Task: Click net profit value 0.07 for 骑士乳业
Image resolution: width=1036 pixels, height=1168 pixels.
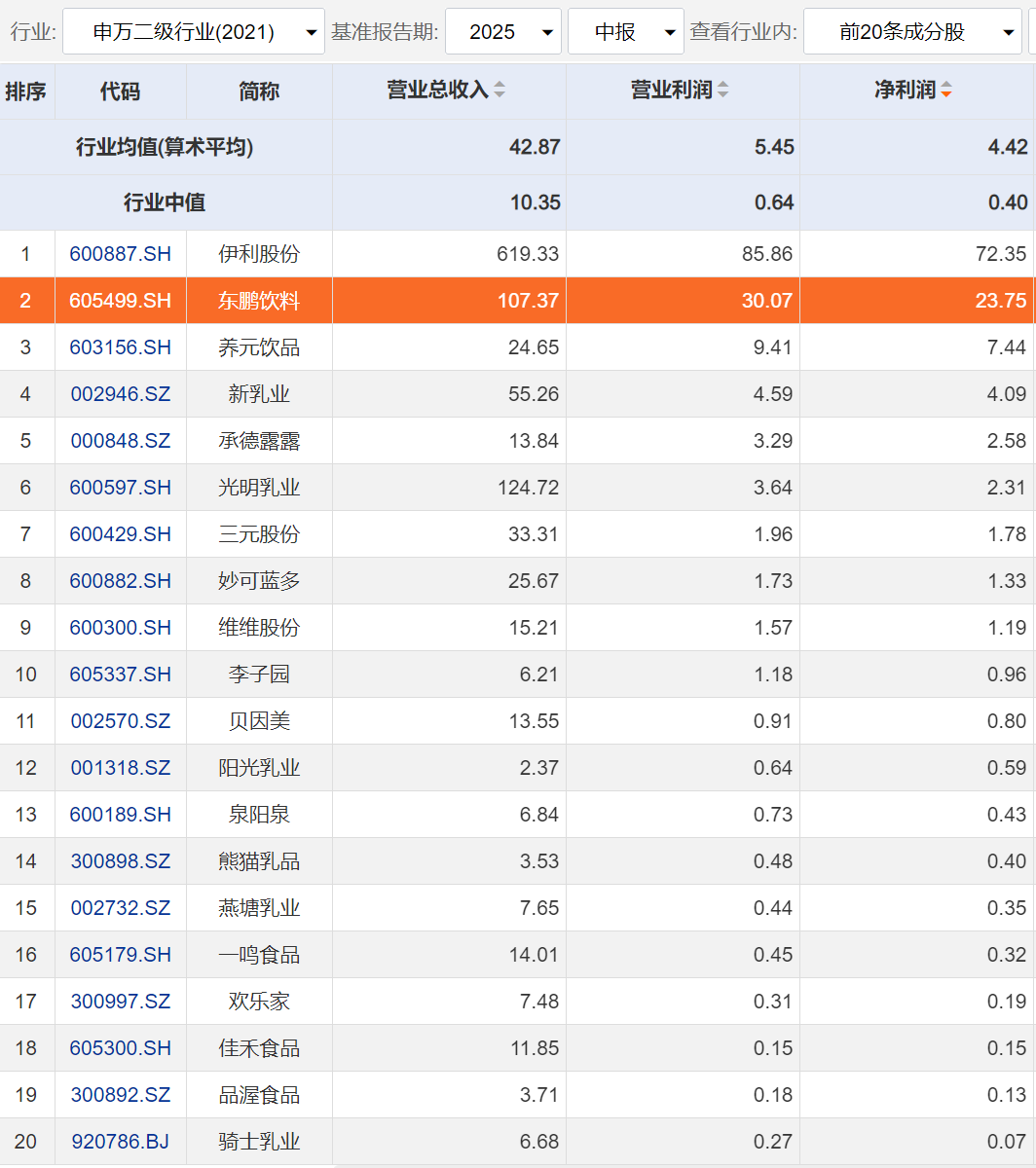Action: tap(1007, 1142)
